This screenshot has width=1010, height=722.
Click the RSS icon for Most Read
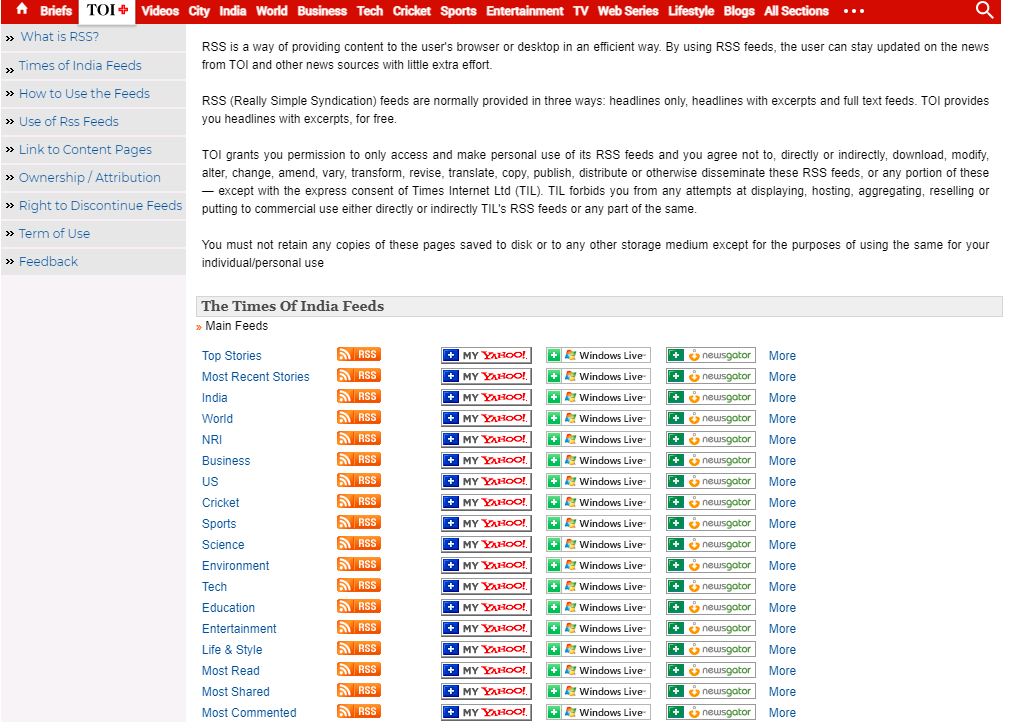point(359,670)
